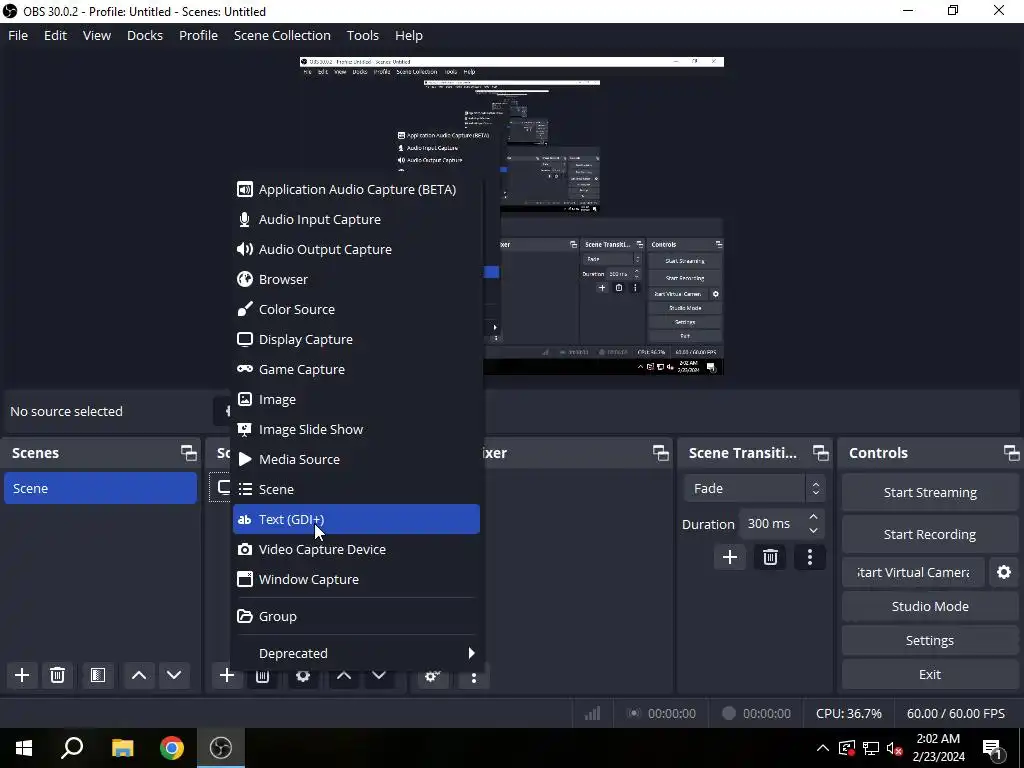1024x768 pixels.
Task: Click Start Recording button
Action: (930, 535)
